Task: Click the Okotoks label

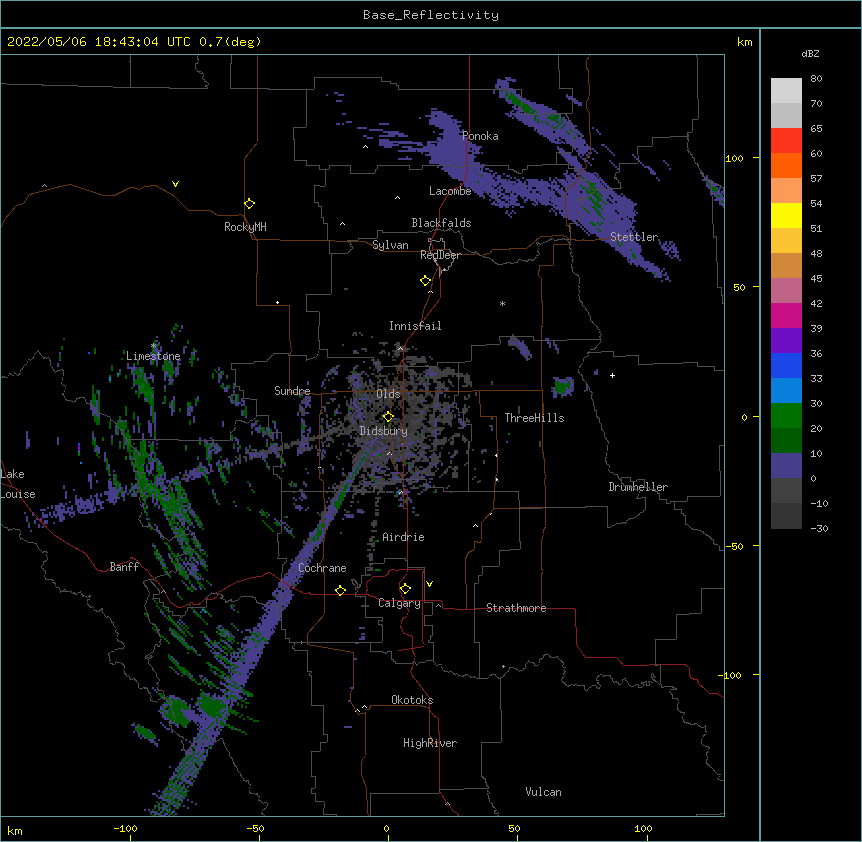Action: click(412, 700)
